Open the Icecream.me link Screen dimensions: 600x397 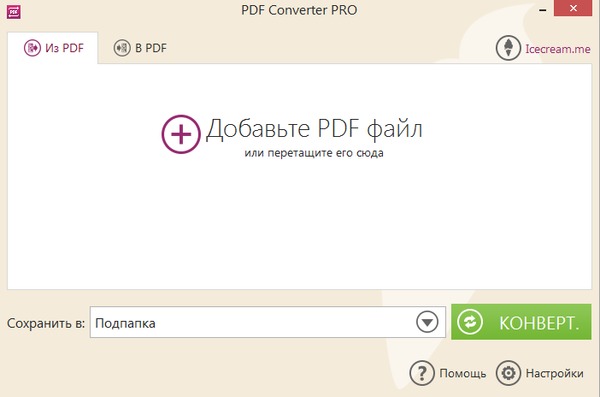click(558, 49)
